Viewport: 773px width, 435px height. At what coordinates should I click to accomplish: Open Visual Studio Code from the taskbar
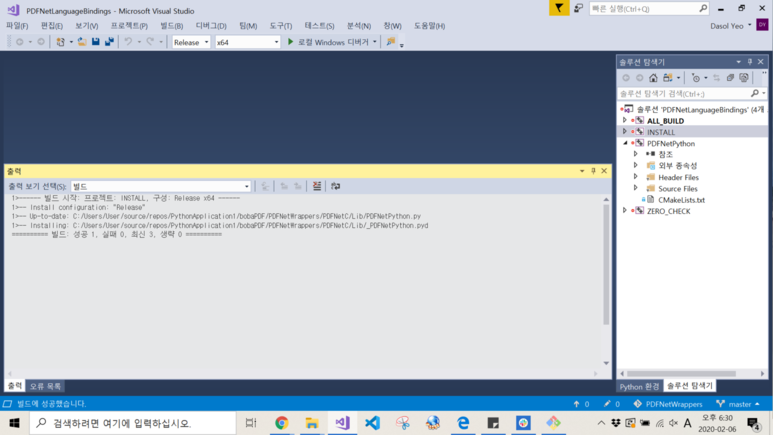point(373,423)
